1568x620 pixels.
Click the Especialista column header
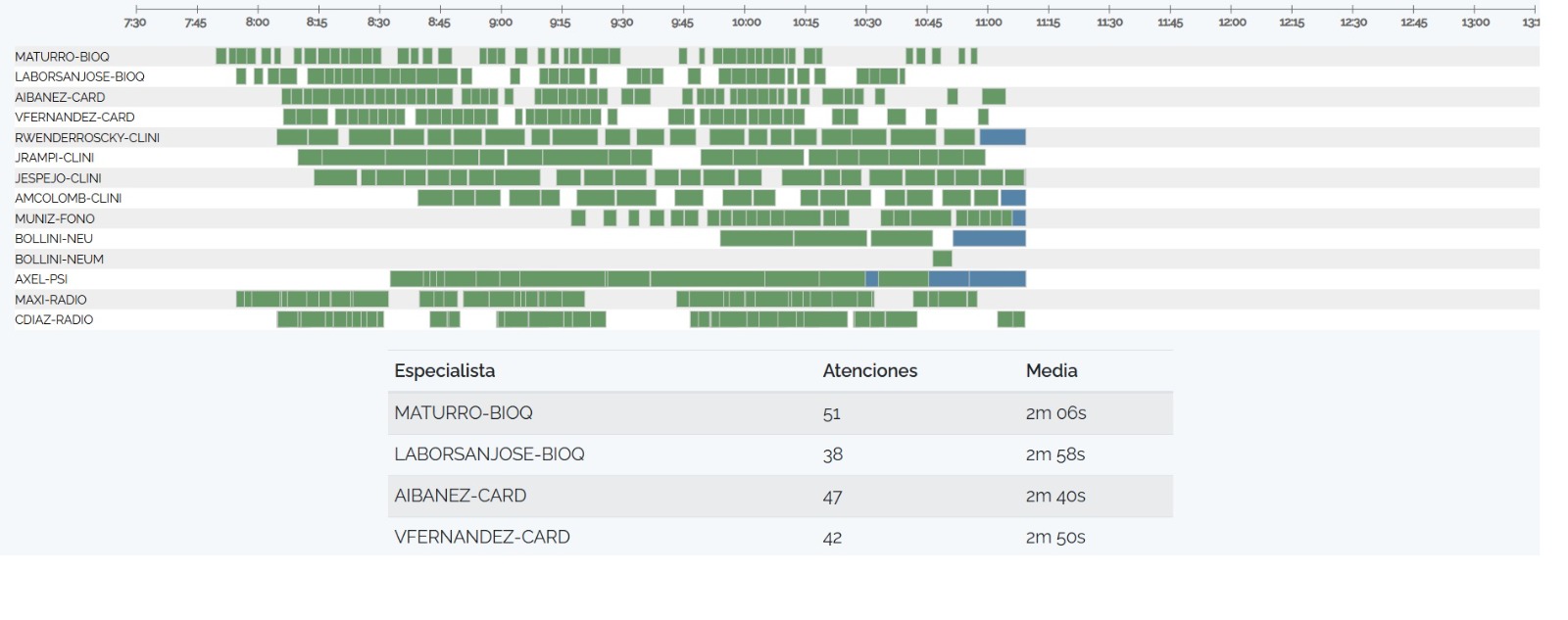pyautogui.click(x=444, y=371)
